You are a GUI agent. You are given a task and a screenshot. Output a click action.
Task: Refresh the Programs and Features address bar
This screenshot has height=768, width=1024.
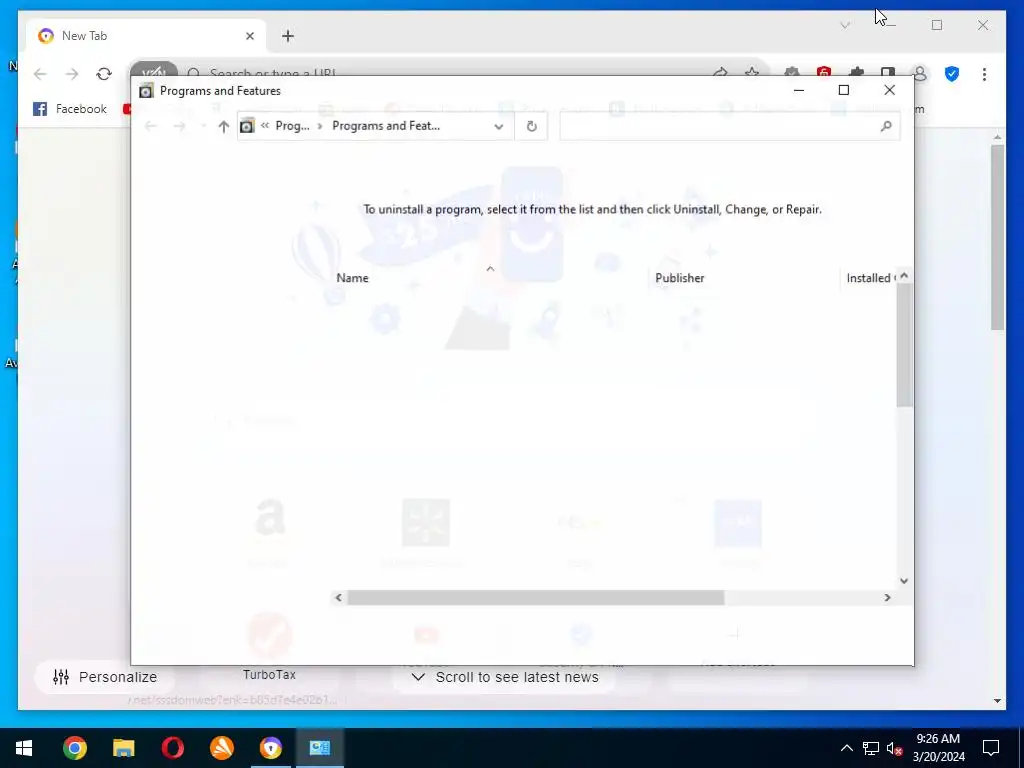click(x=532, y=126)
